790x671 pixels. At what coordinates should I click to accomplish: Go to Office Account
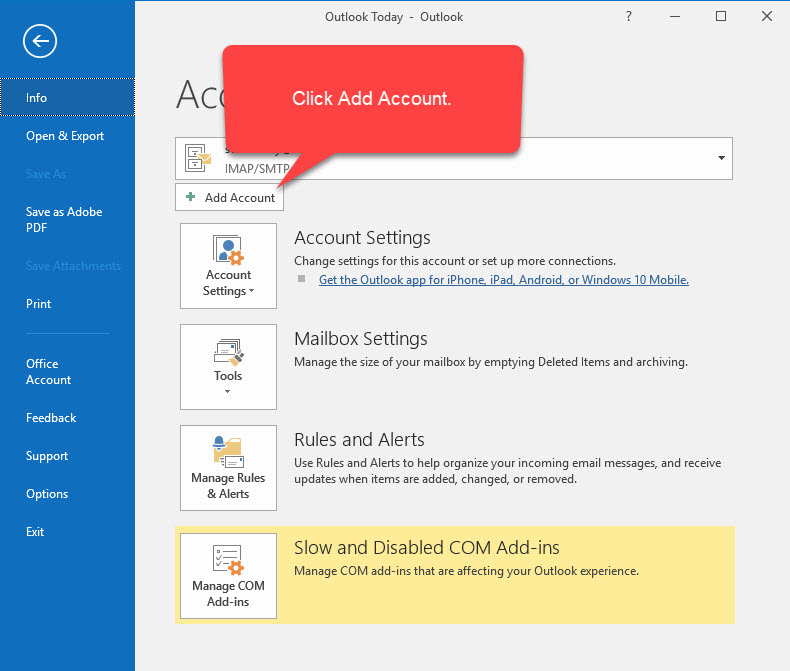(x=48, y=372)
